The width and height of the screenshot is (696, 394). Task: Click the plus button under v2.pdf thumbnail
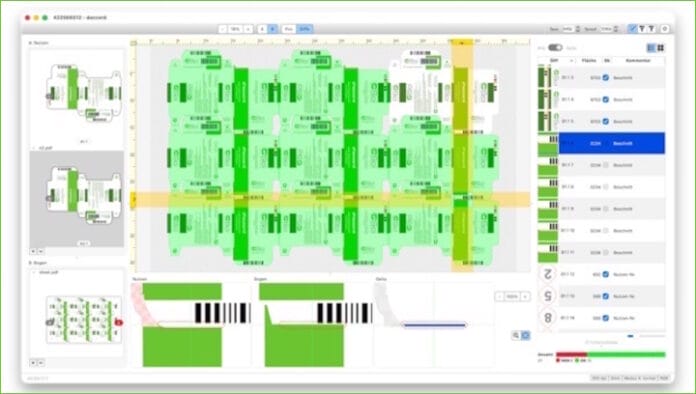point(33,251)
